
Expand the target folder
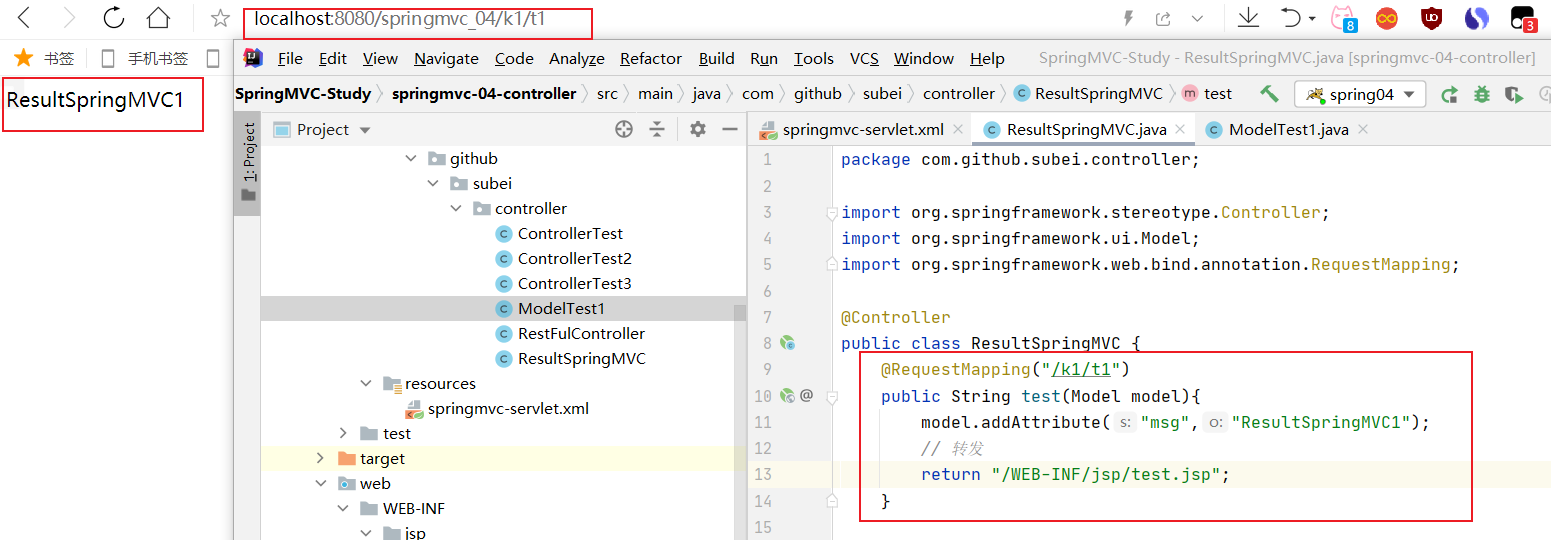(x=320, y=458)
